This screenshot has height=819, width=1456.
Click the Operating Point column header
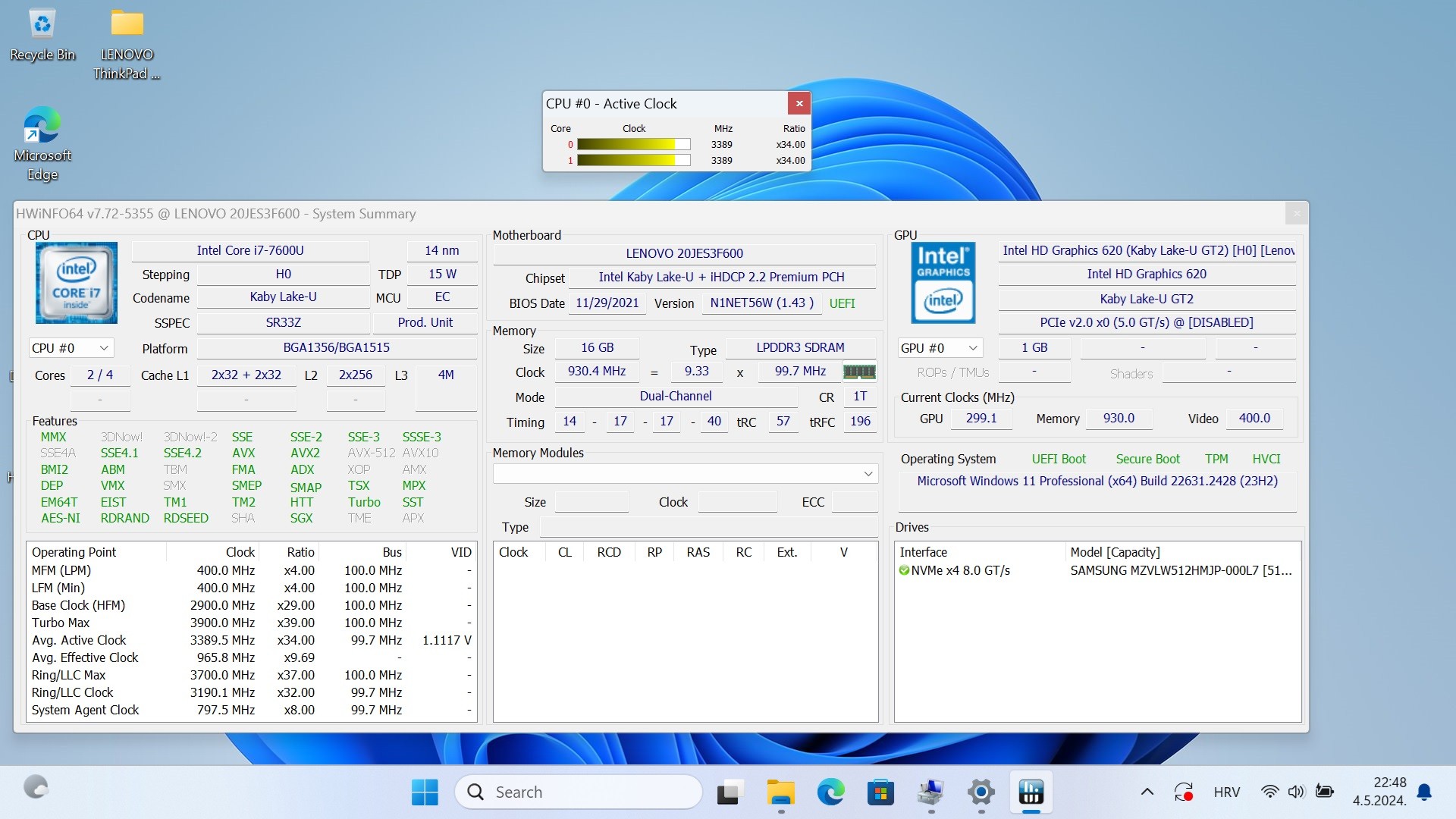[x=96, y=553]
